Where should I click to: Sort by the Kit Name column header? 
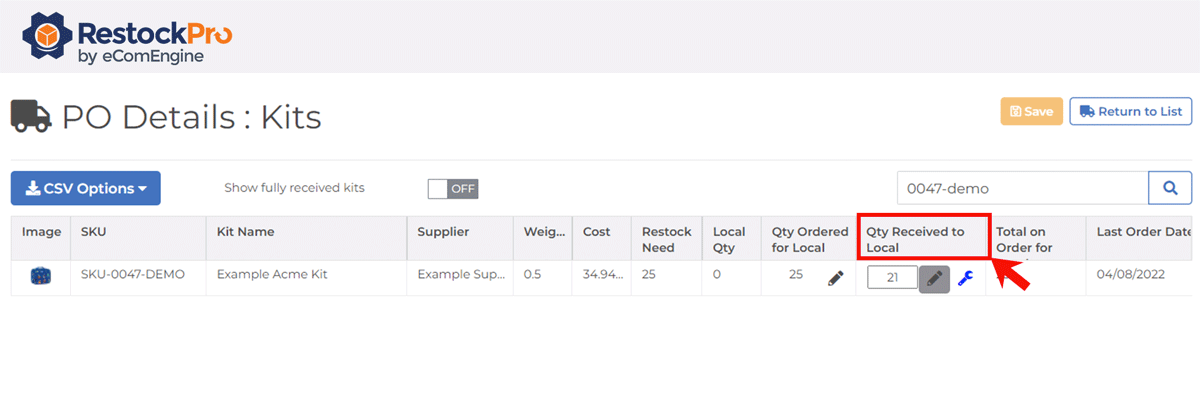pos(245,232)
